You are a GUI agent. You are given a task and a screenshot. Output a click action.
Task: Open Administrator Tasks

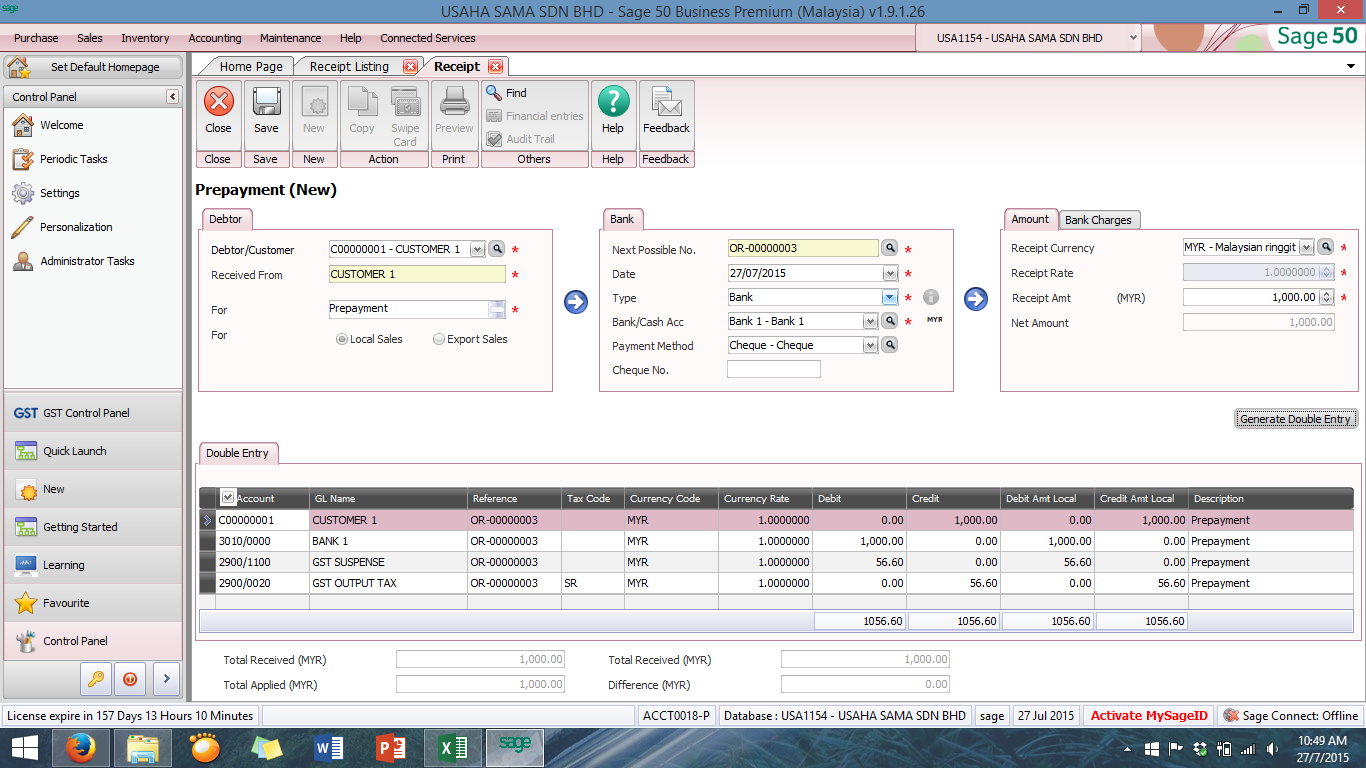click(87, 261)
